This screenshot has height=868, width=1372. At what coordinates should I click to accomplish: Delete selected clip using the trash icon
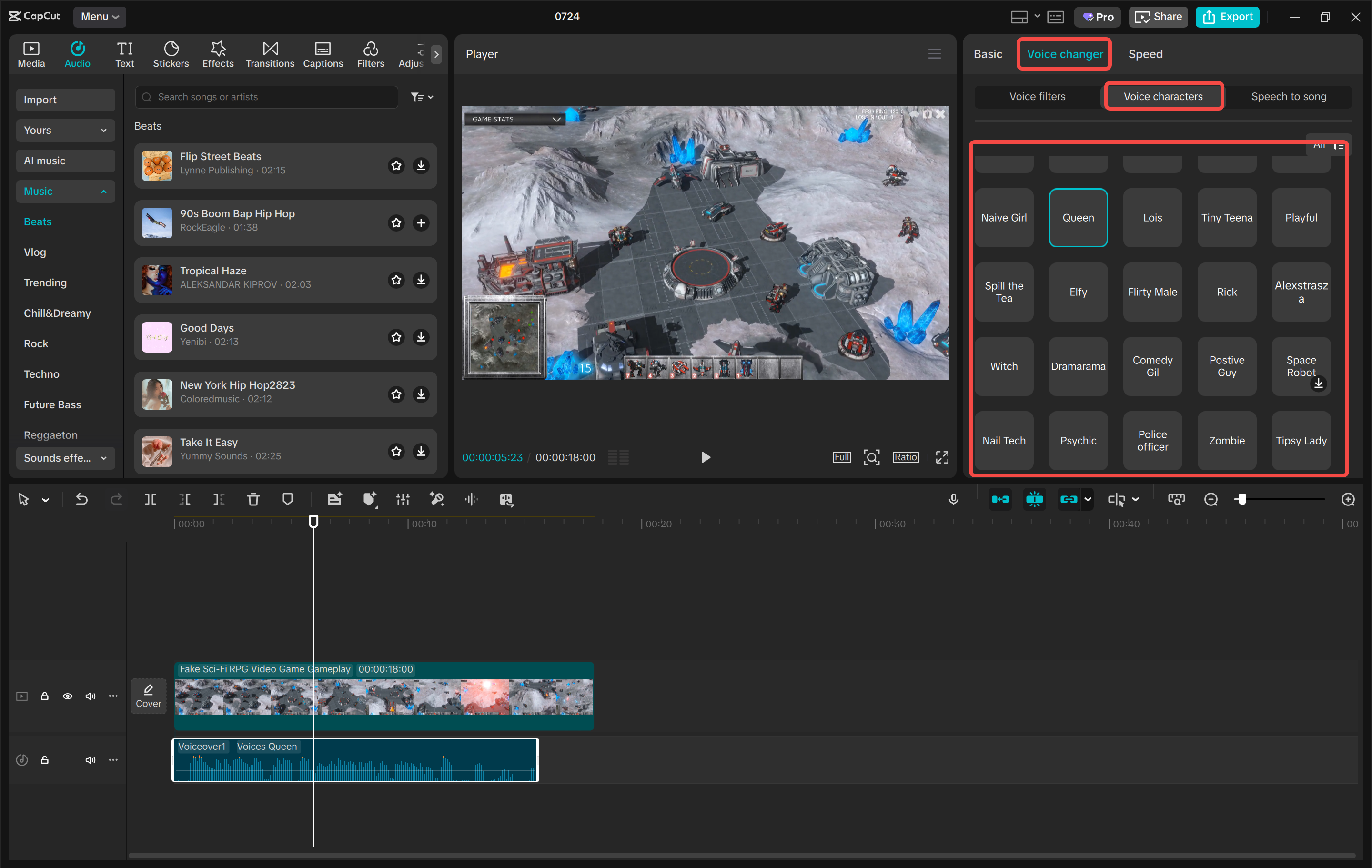tap(253, 499)
